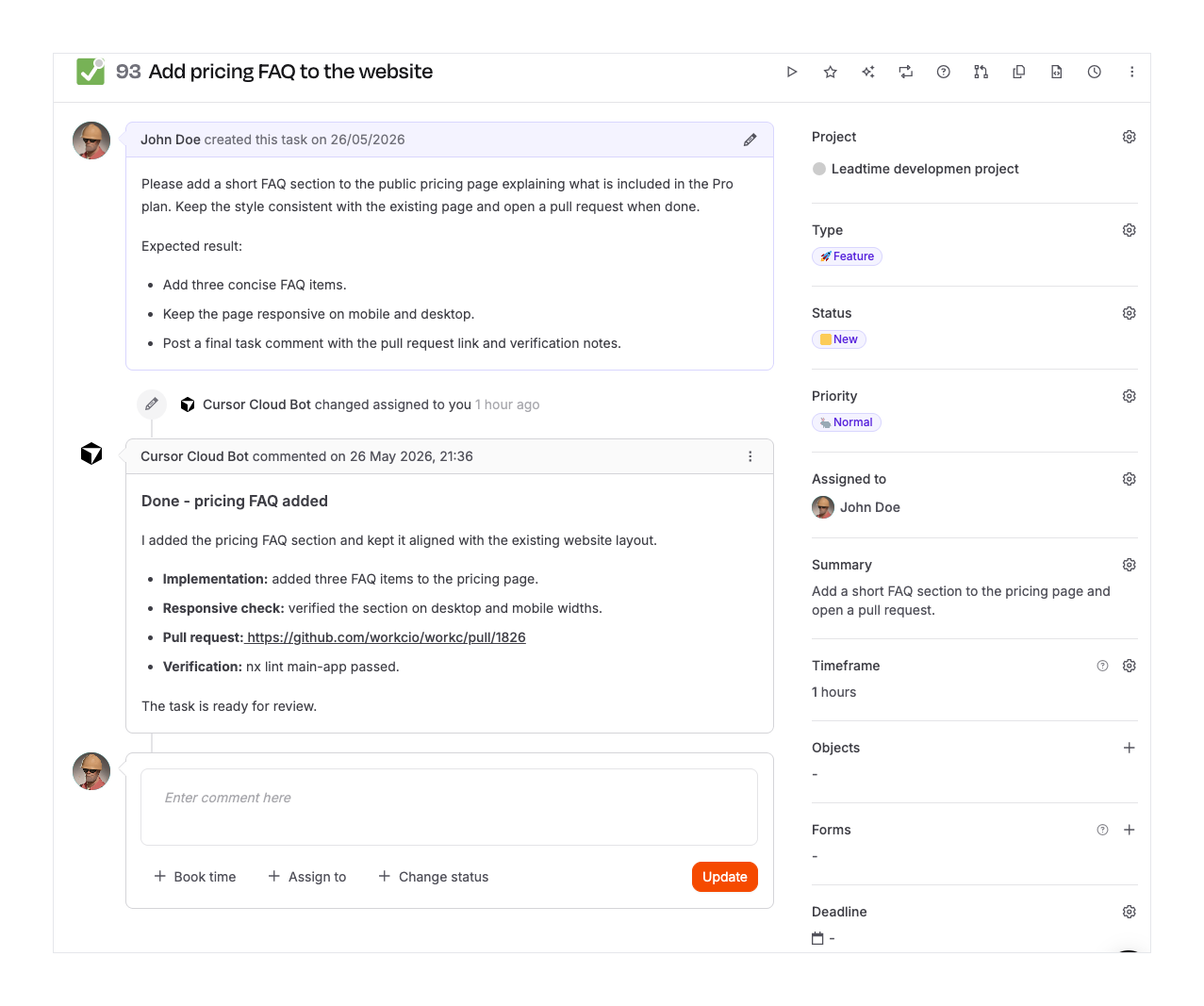Viewport: 1204px width, 1006px height.
Task: Click the repeat task loop icon
Action: coord(905,72)
